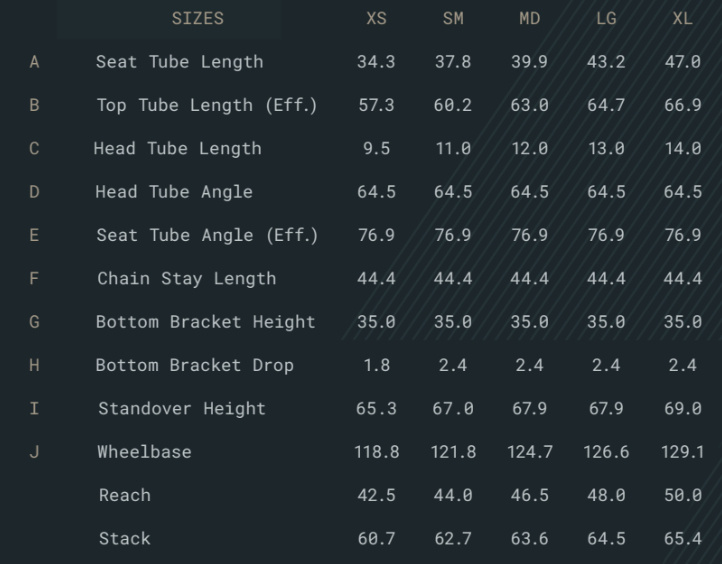Select the XL size column header
Image resolution: width=722 pixels, height=564 pixels.
(x=682, y=18)
